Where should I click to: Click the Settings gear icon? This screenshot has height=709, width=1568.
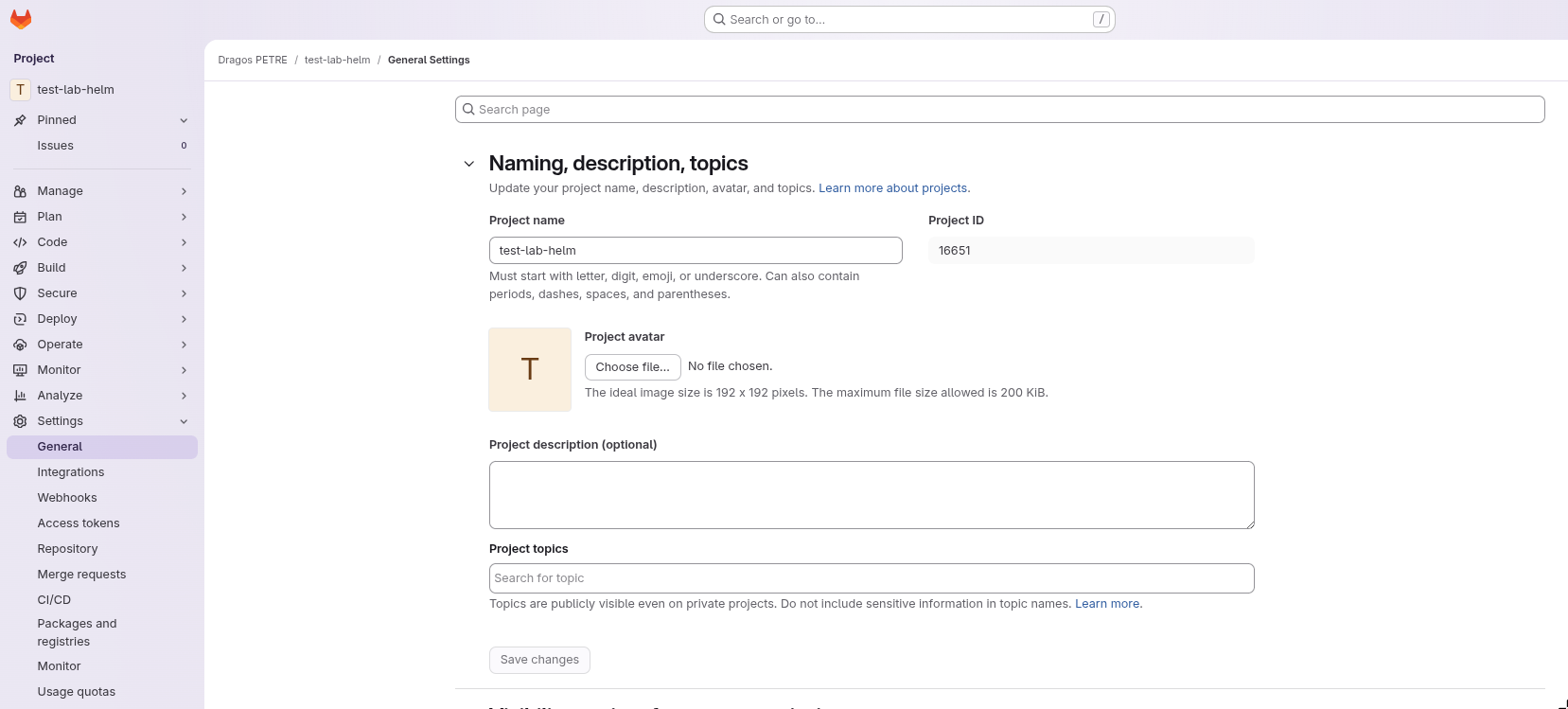(20, 421)
